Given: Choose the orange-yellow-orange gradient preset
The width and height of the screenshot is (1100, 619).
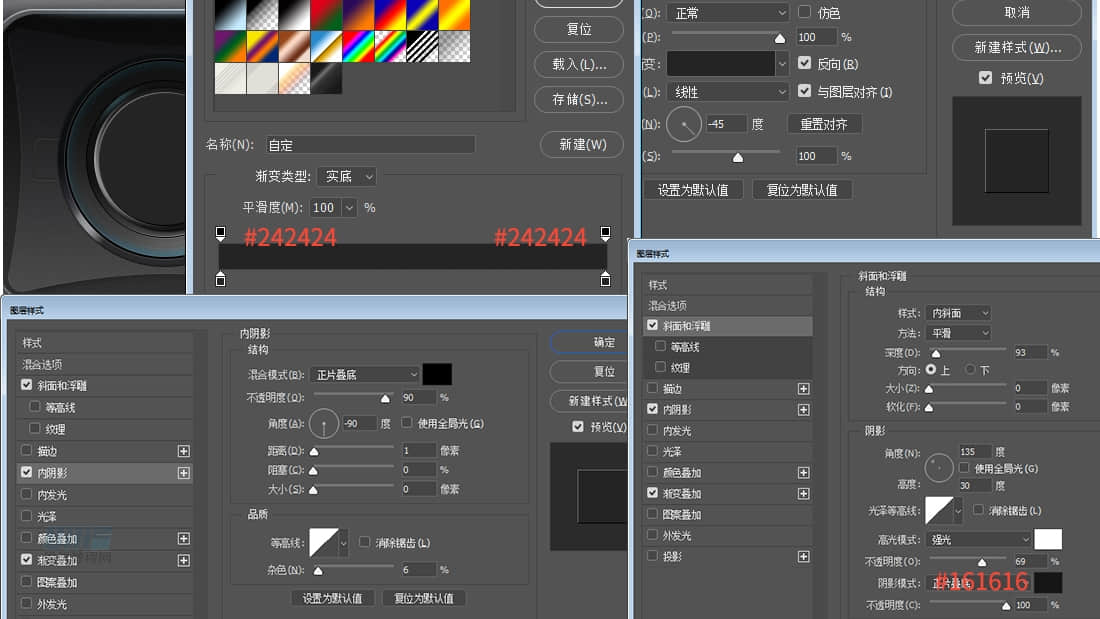Looking at the screenshot, I should [x=454, y=15].
